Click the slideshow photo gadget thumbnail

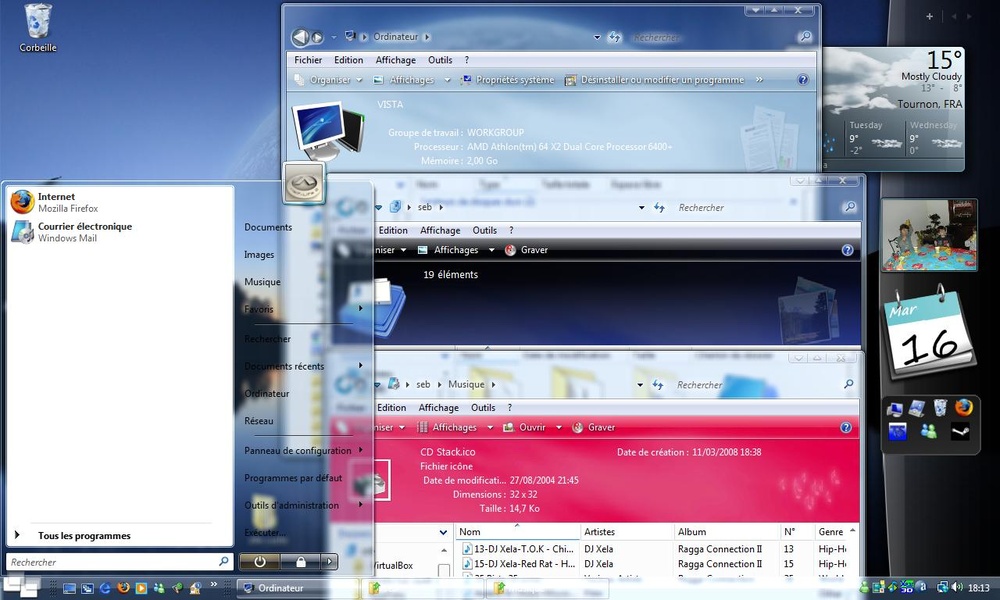point(929,235)
